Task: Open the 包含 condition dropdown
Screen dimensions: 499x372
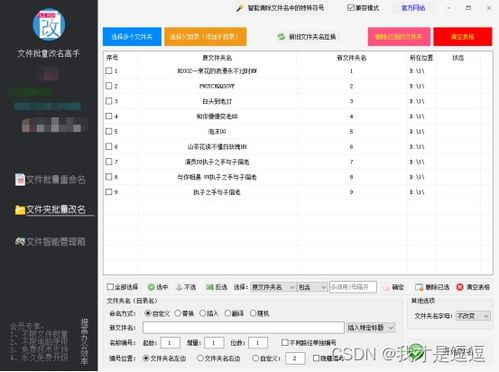Action: point(312,287)
